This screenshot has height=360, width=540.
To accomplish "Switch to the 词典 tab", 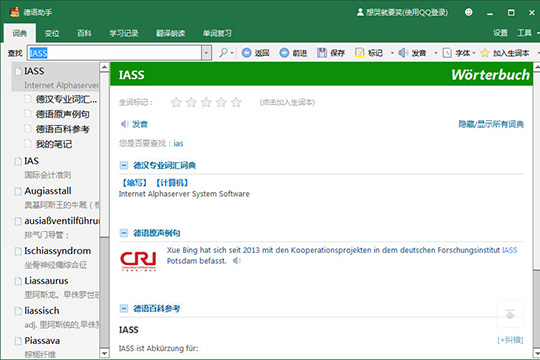I will (20, 33).
